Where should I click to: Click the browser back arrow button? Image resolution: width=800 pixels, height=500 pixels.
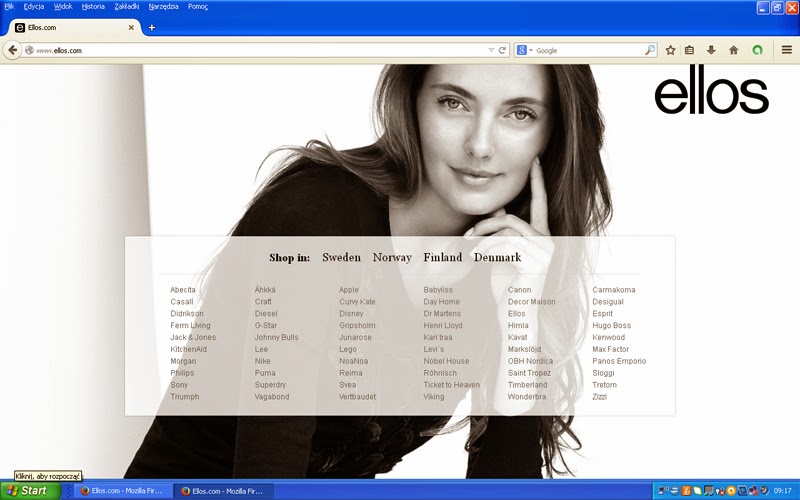tap(13, 50)
